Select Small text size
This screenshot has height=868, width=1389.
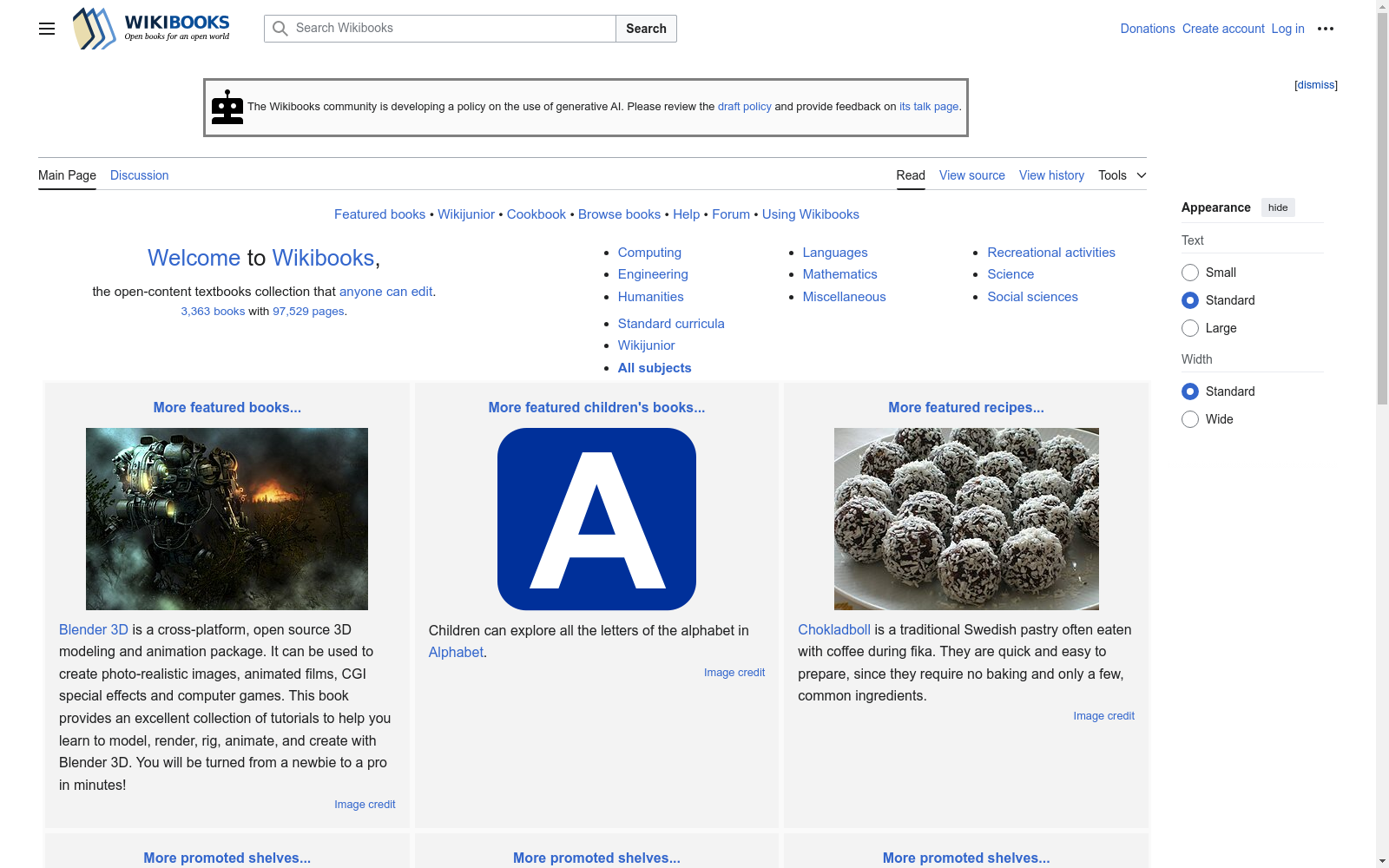1190,273
